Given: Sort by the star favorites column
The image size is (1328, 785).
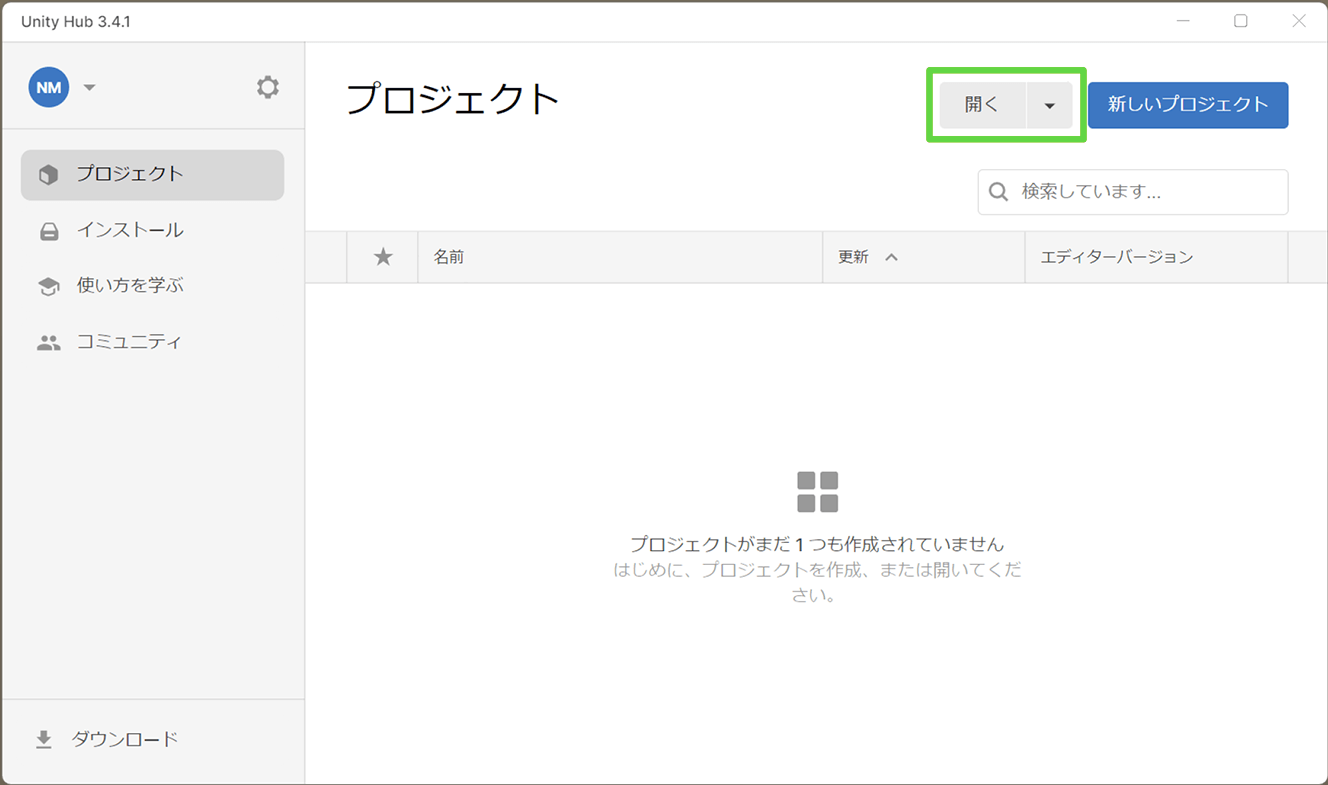Looking at the screenshot, I should (x=383, y=257).
